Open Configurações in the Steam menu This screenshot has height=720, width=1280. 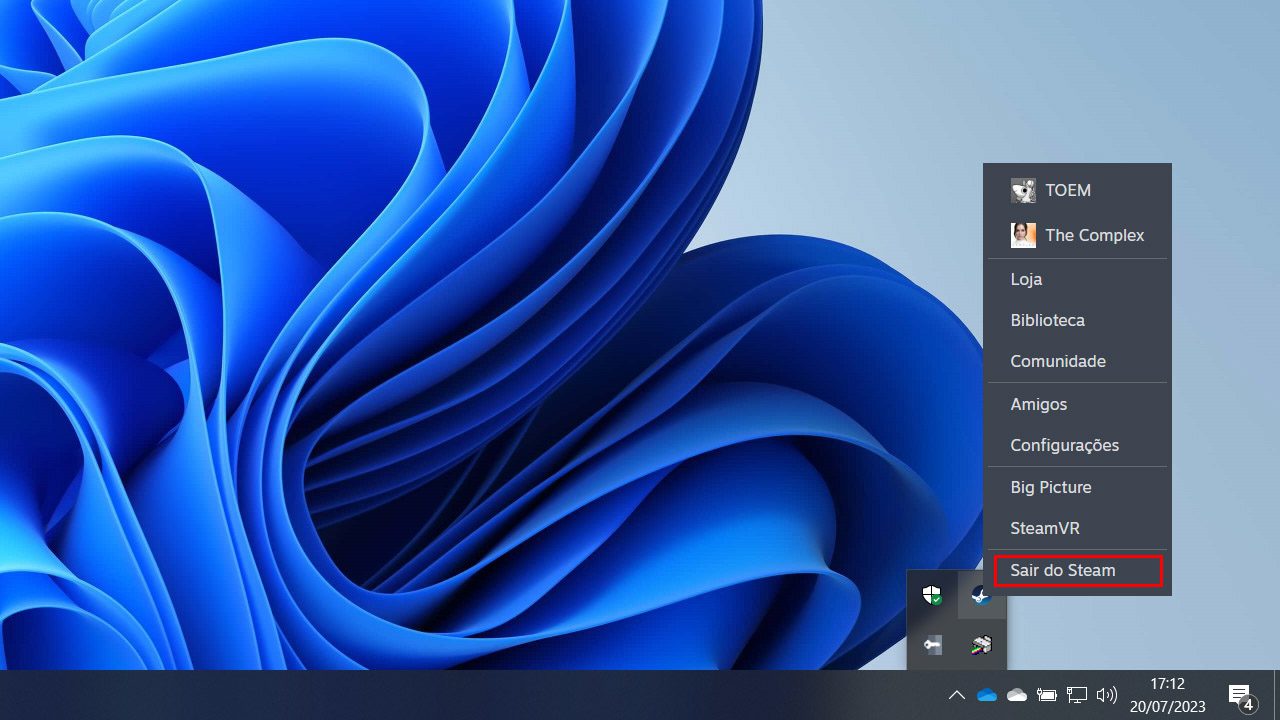point(1077,445)
